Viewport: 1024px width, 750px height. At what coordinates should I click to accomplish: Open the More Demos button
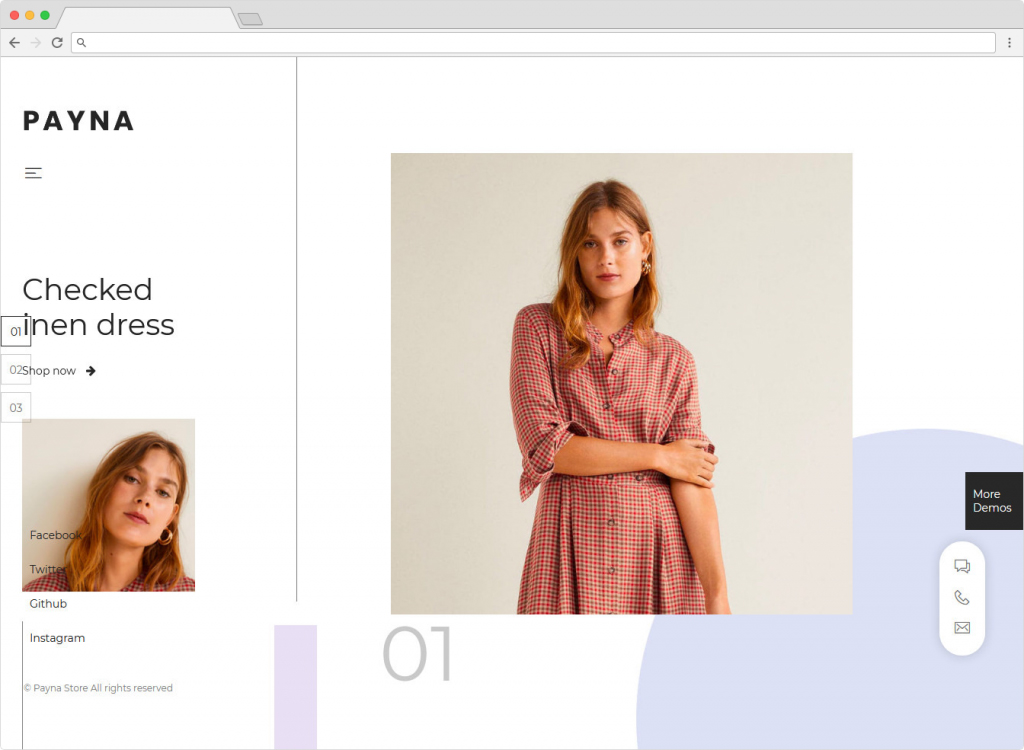click(993, 501)
